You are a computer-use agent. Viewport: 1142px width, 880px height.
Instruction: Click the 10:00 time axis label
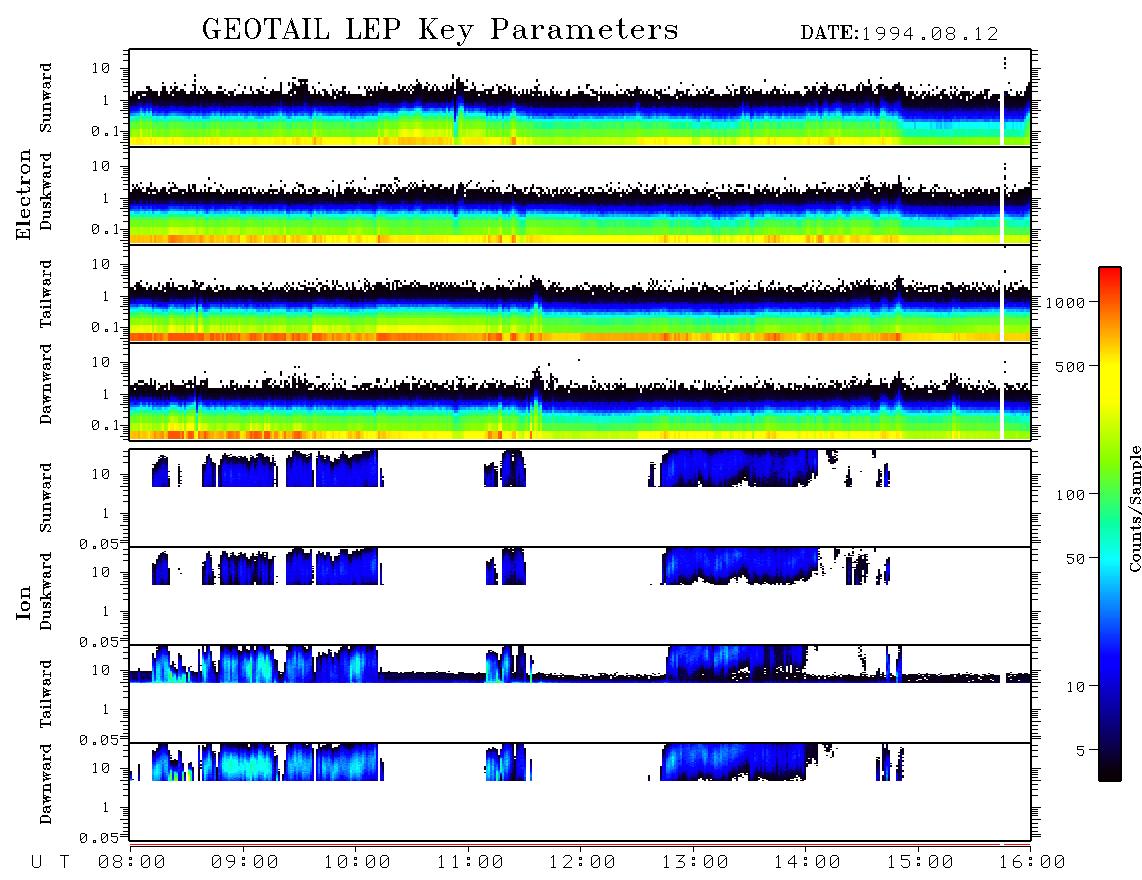357,862
